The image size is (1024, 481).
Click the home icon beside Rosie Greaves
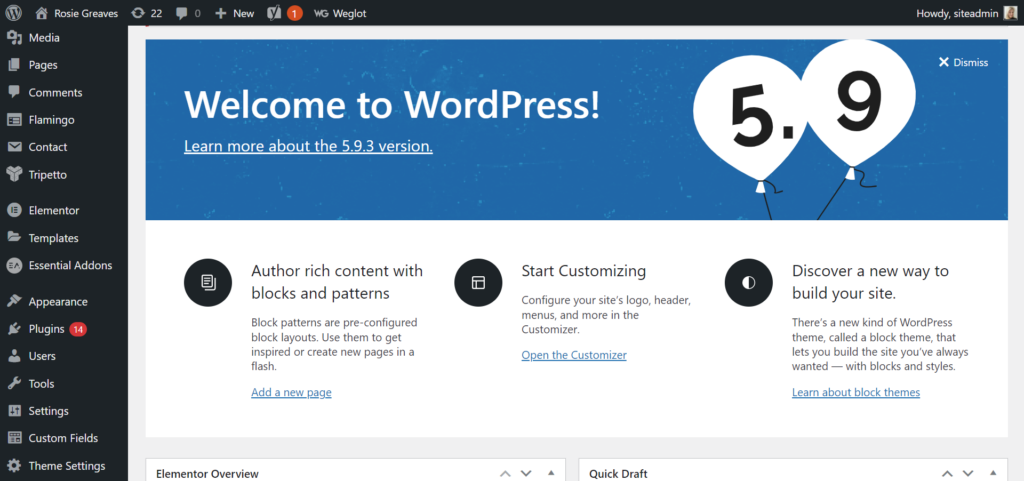point(42,13)
